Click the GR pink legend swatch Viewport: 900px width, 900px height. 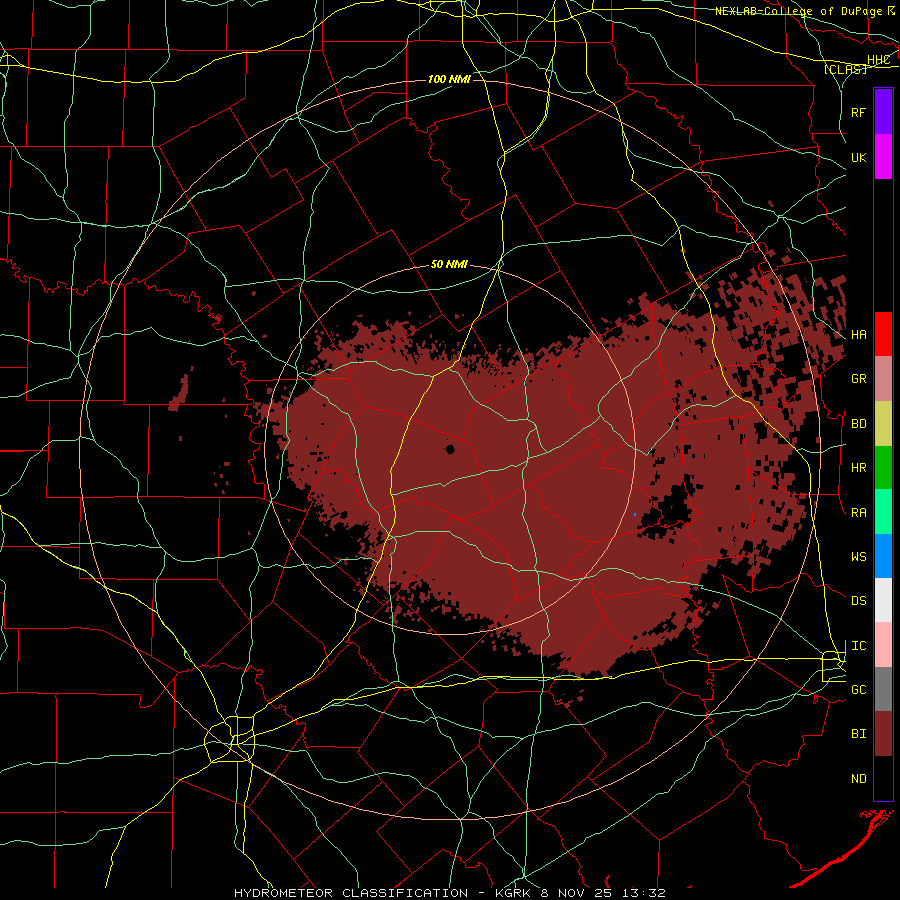tap(883, 378)
